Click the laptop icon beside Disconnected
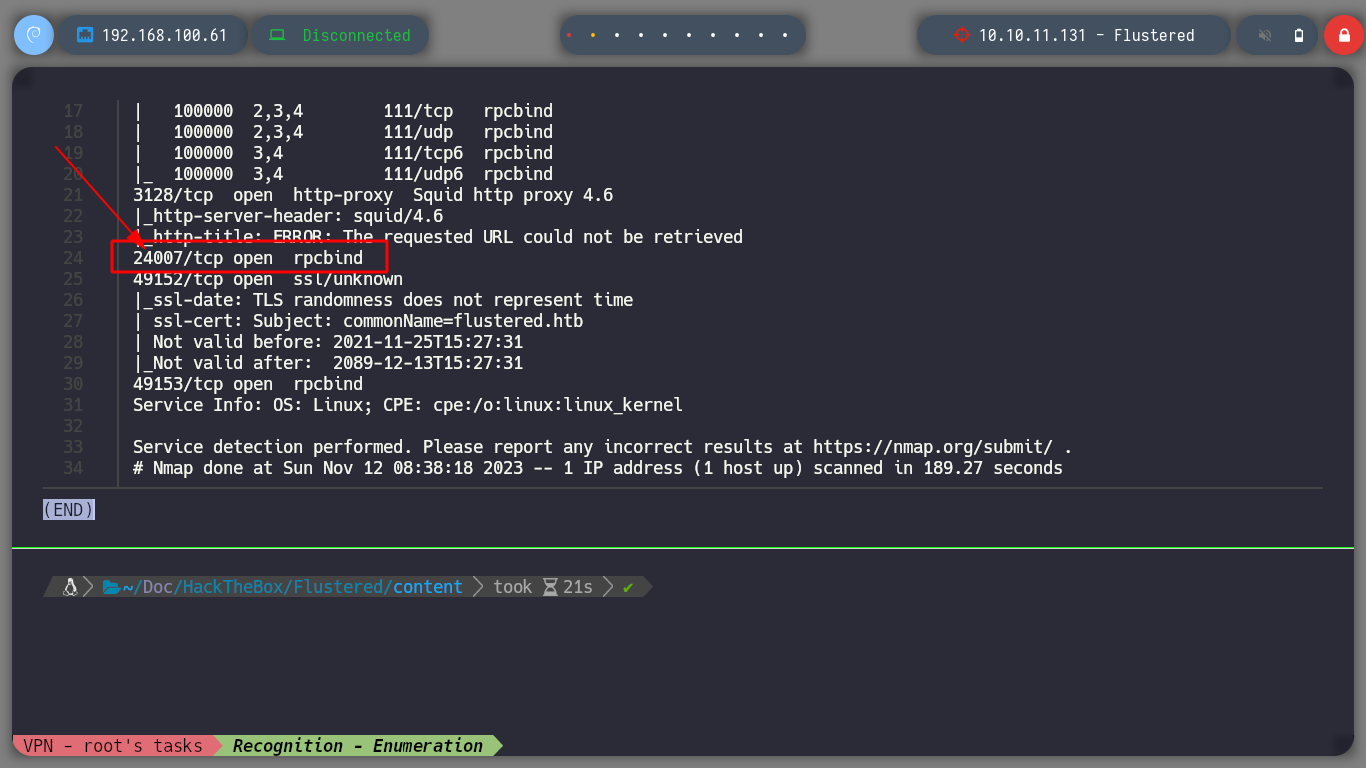The image size is (1366, 768). (277, 35)
